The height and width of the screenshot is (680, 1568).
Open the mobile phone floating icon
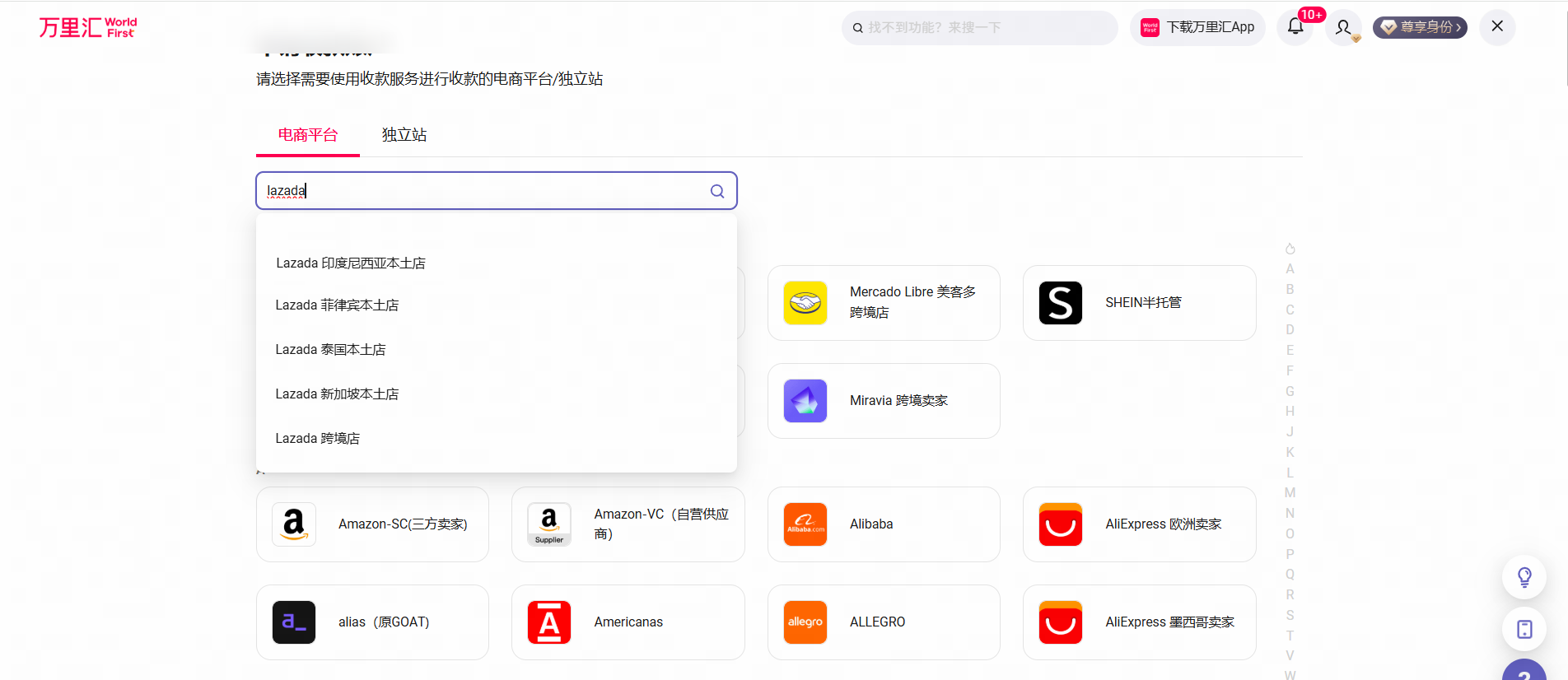point(1524,629)
